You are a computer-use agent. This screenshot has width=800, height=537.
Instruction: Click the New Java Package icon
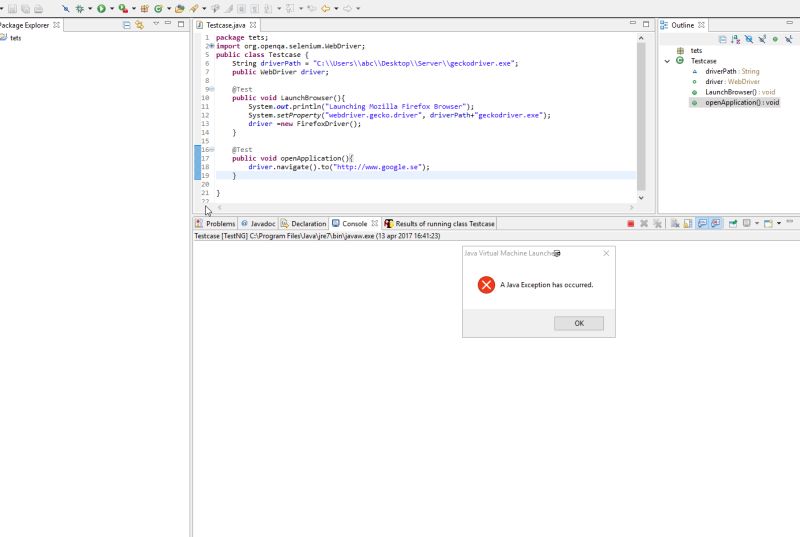(145, 9)
